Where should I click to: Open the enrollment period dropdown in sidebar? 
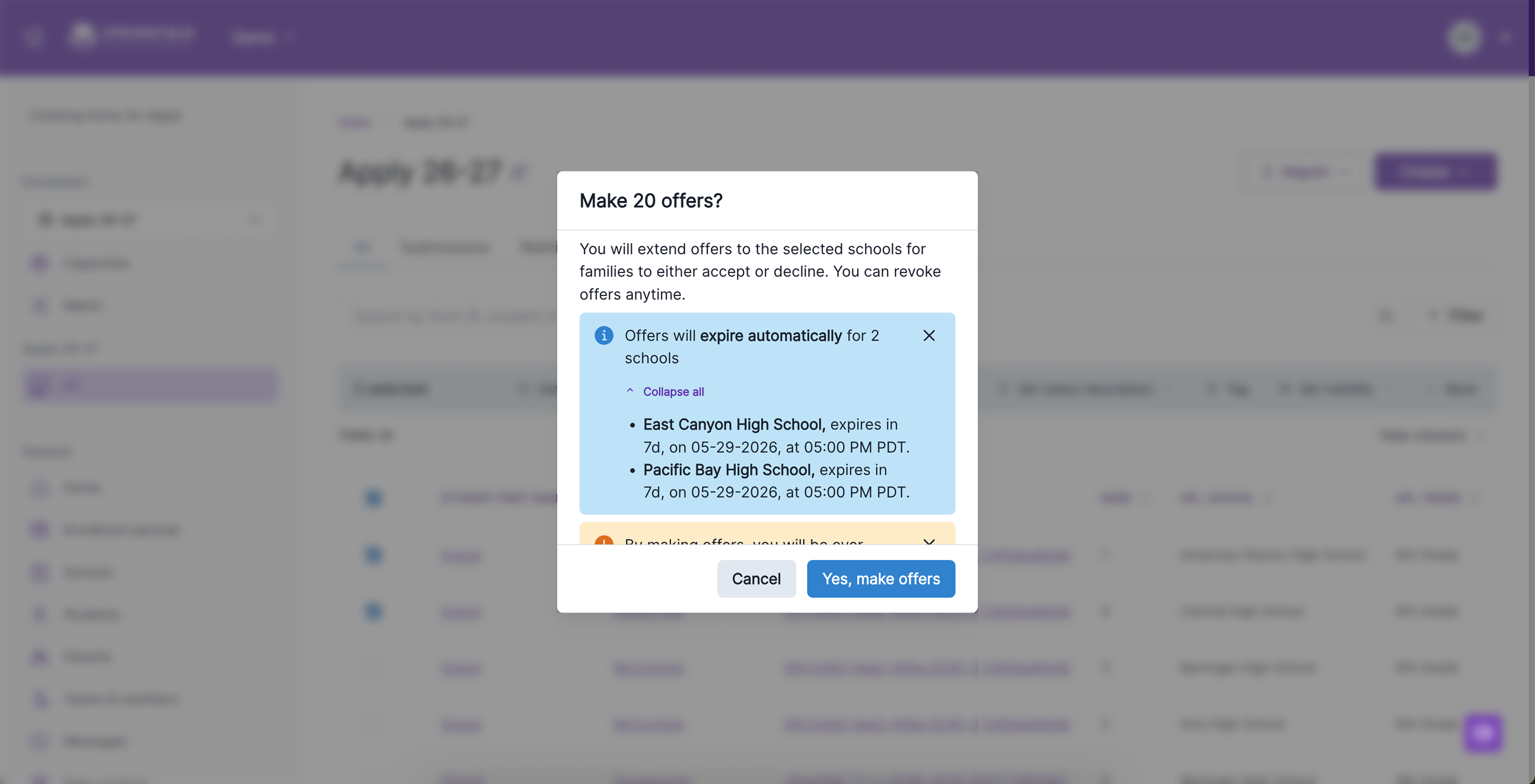[150, 220]
